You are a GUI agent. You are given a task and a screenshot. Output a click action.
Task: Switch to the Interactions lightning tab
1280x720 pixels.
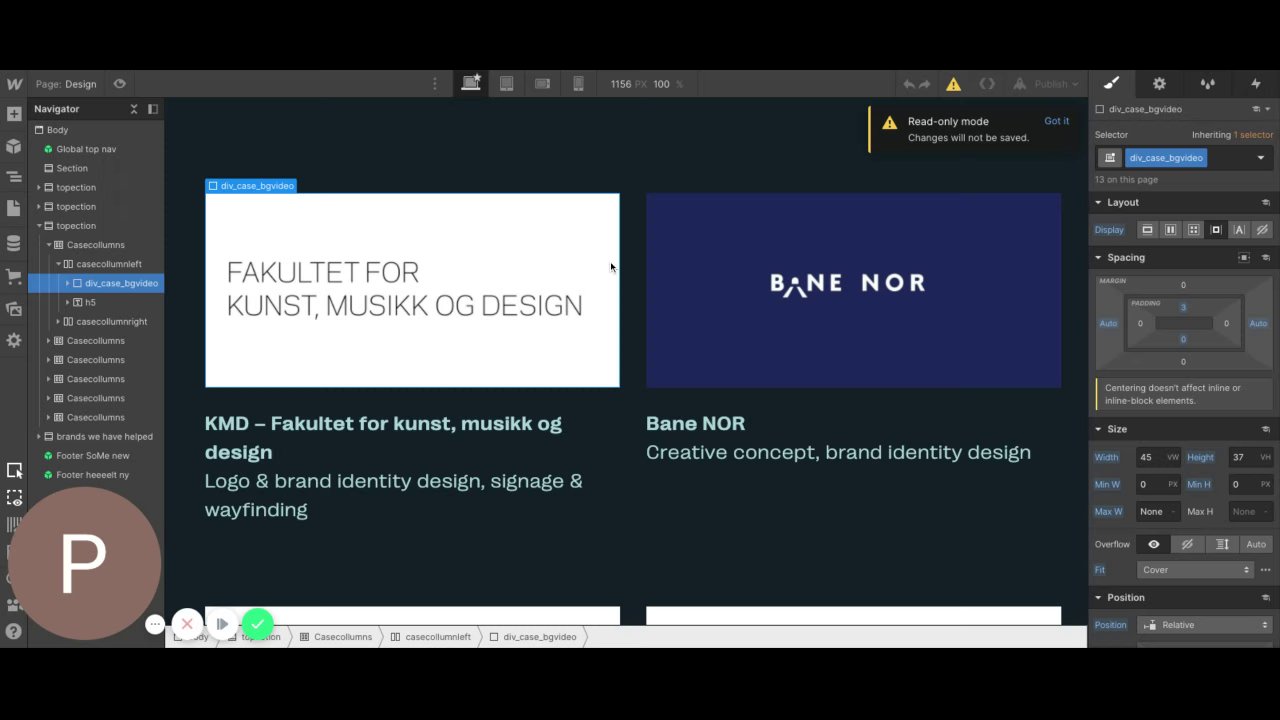1256,84
